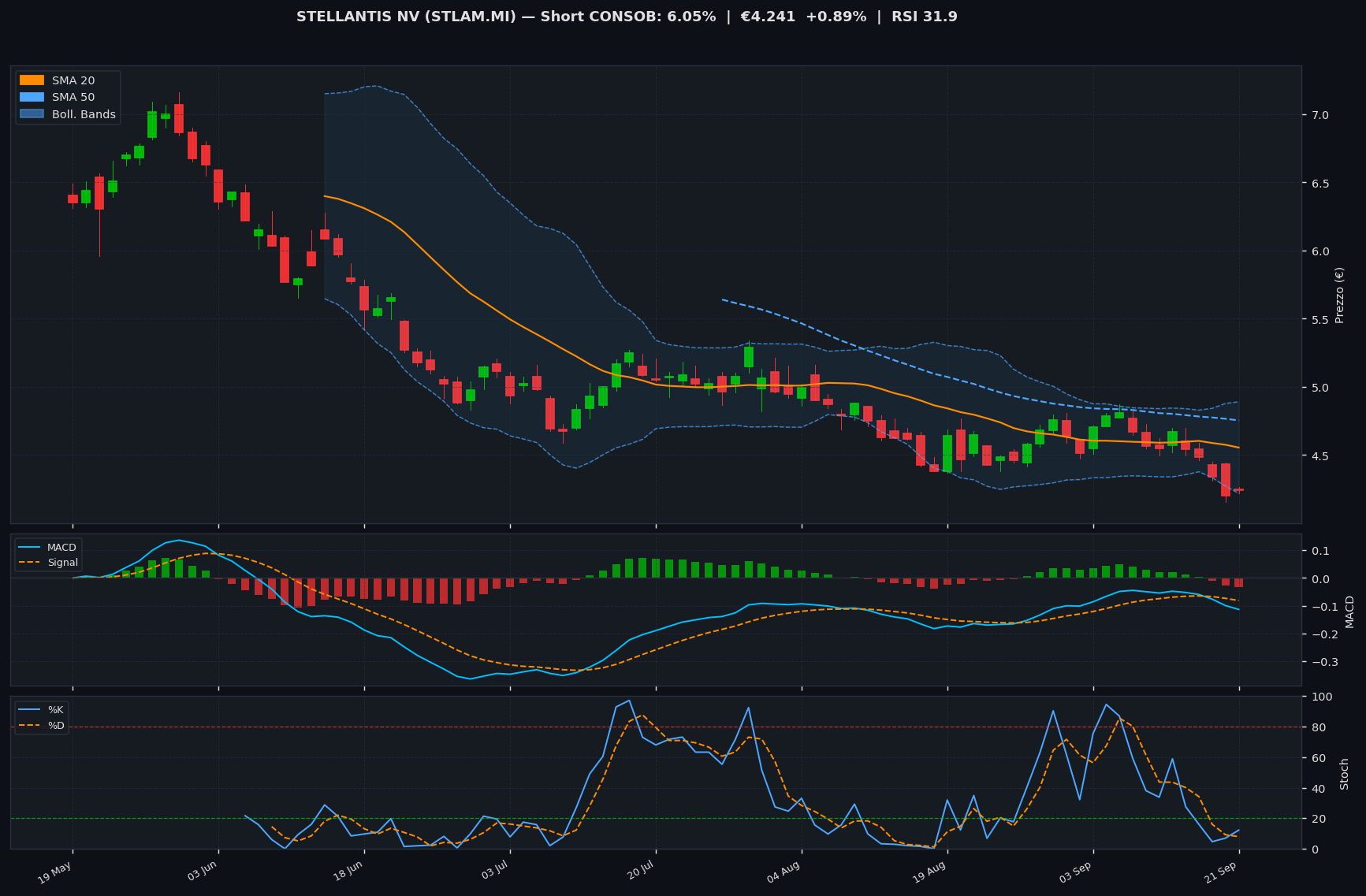1366x896 pixels.
Task: Click the 20 stochastic axis tick
Action: click(x=1317, y=819)
